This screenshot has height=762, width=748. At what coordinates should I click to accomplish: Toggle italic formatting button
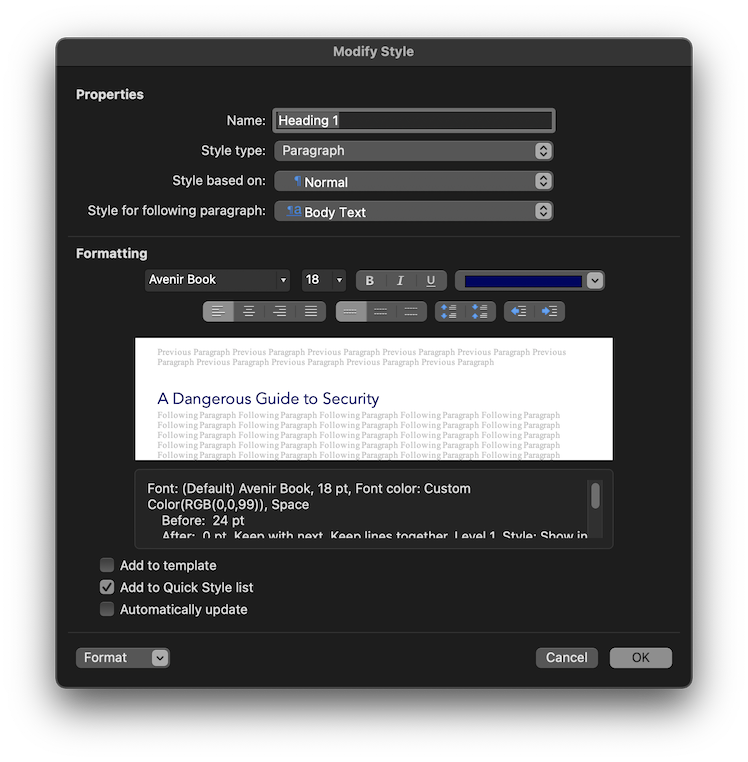tap(400, 281)
